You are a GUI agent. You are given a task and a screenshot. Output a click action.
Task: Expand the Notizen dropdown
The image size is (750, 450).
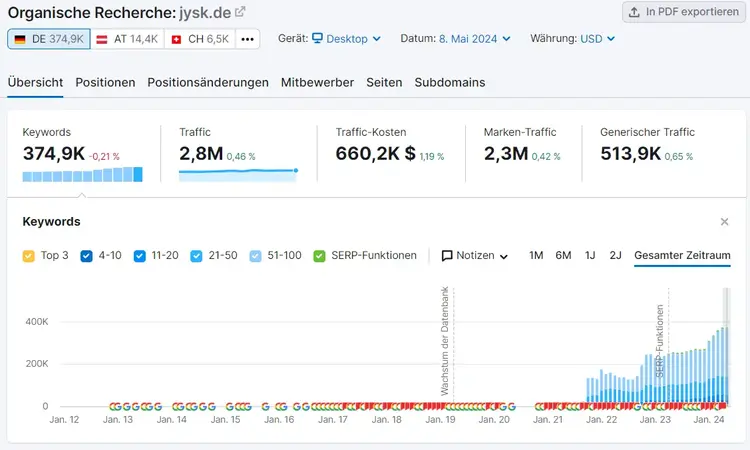(474, 256)
